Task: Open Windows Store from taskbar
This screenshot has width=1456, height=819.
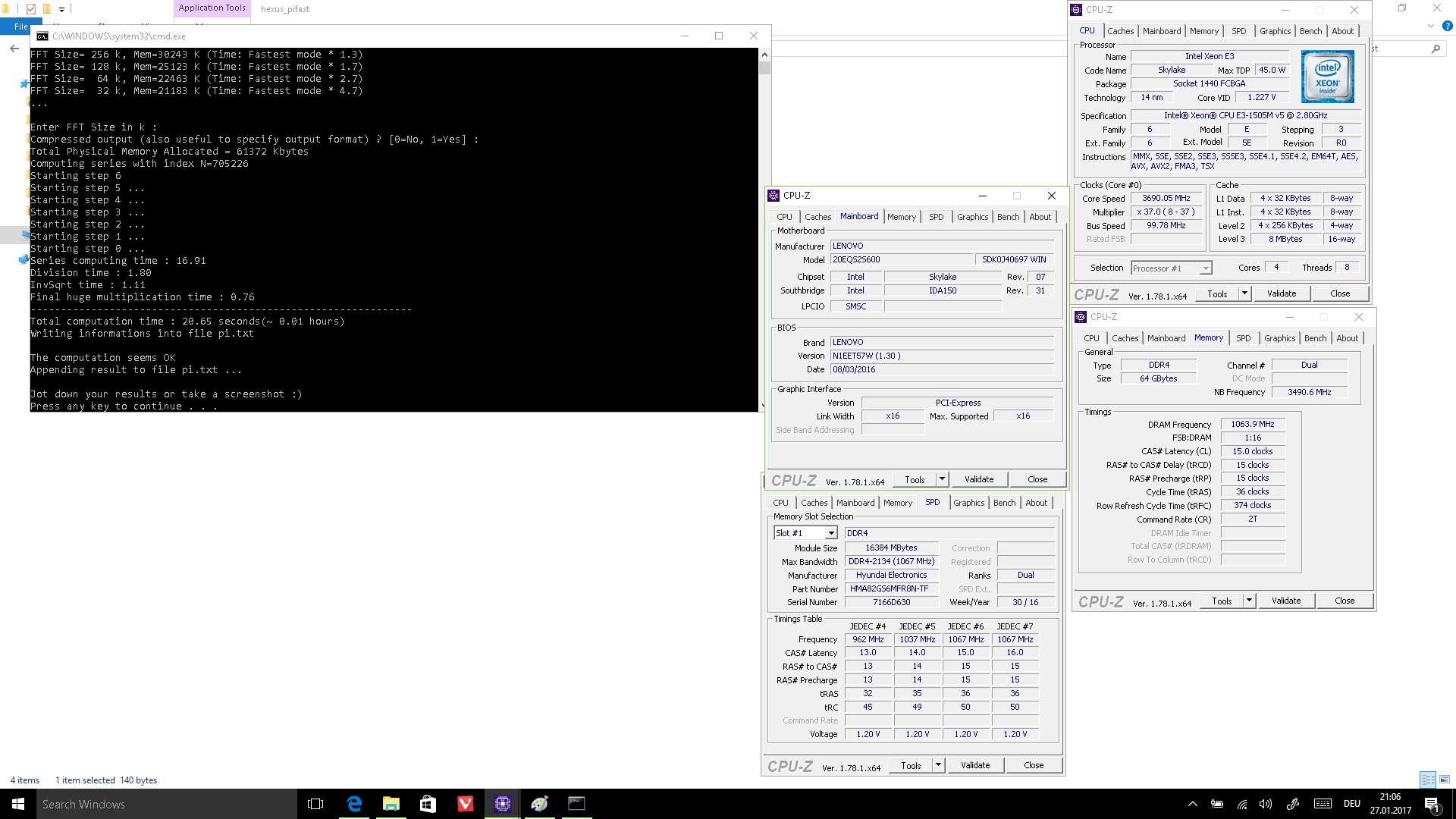Action: (x=428, y=804)
